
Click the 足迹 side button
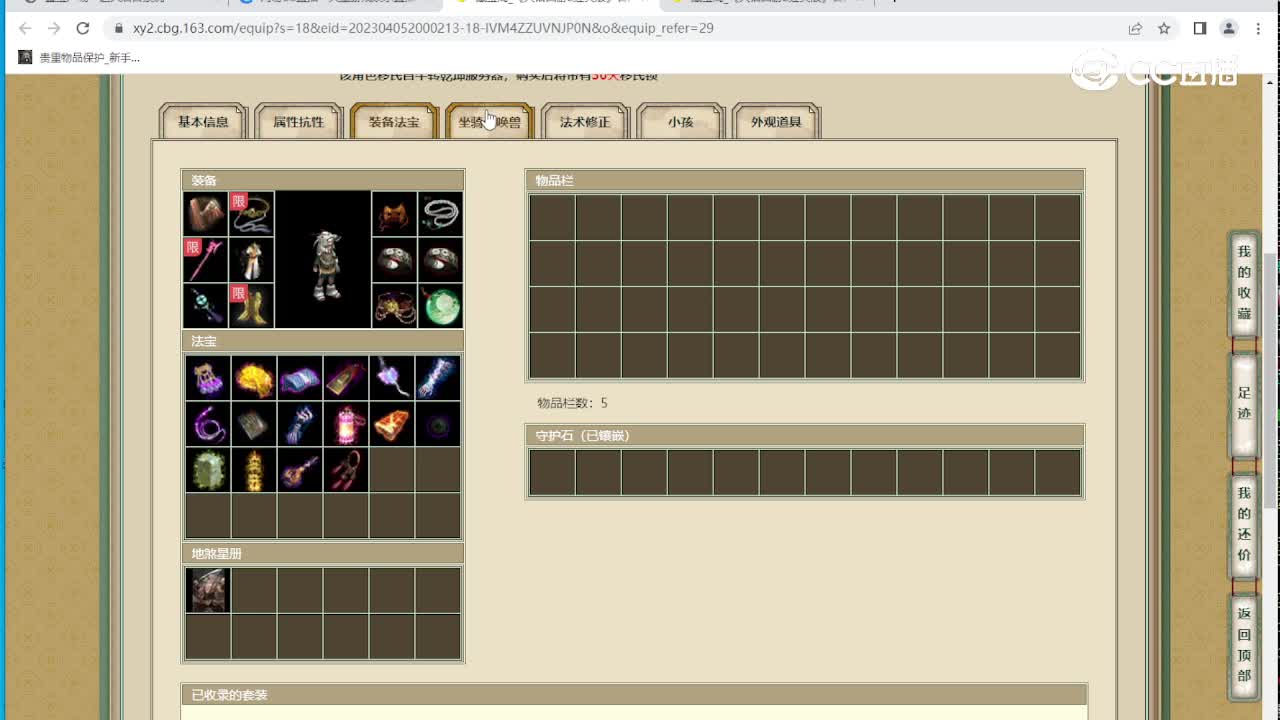point(1244,403)
